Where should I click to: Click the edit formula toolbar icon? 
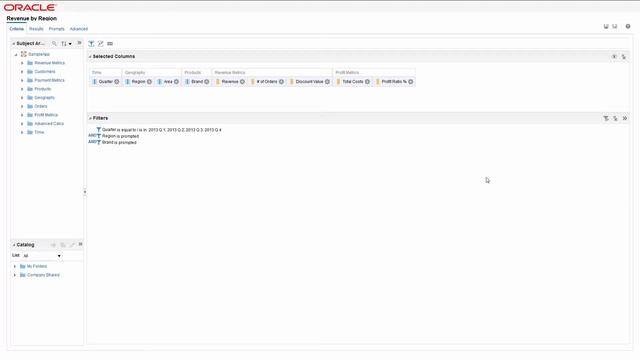[100, 44]
